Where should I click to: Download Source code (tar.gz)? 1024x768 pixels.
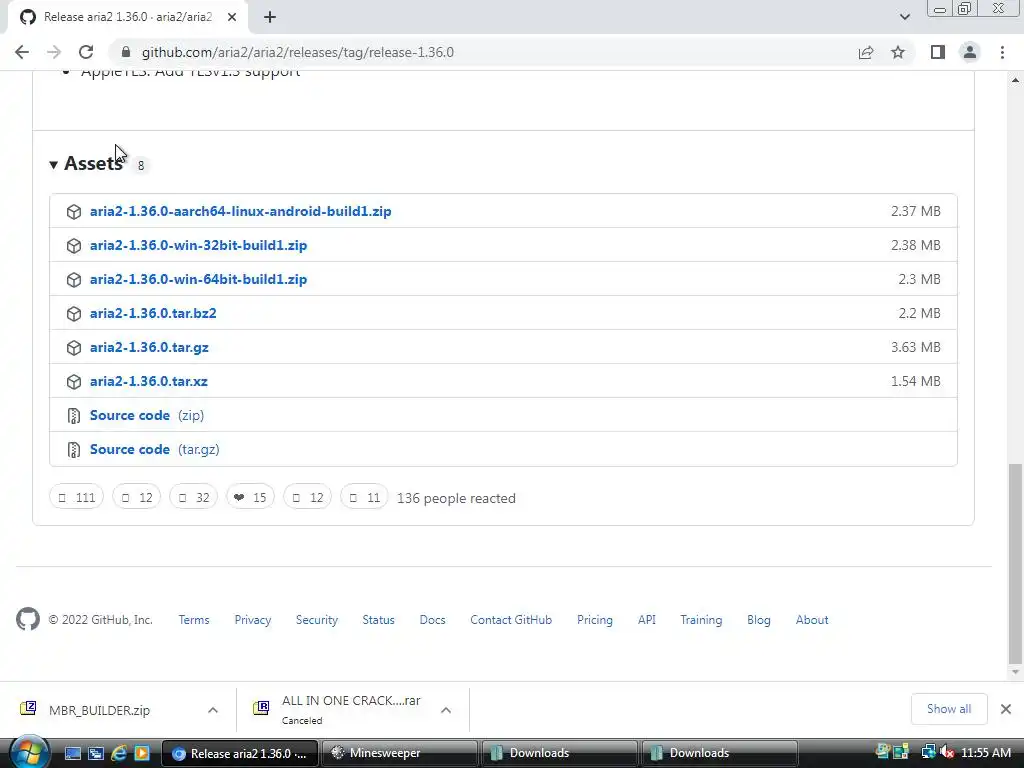(154, 449)
